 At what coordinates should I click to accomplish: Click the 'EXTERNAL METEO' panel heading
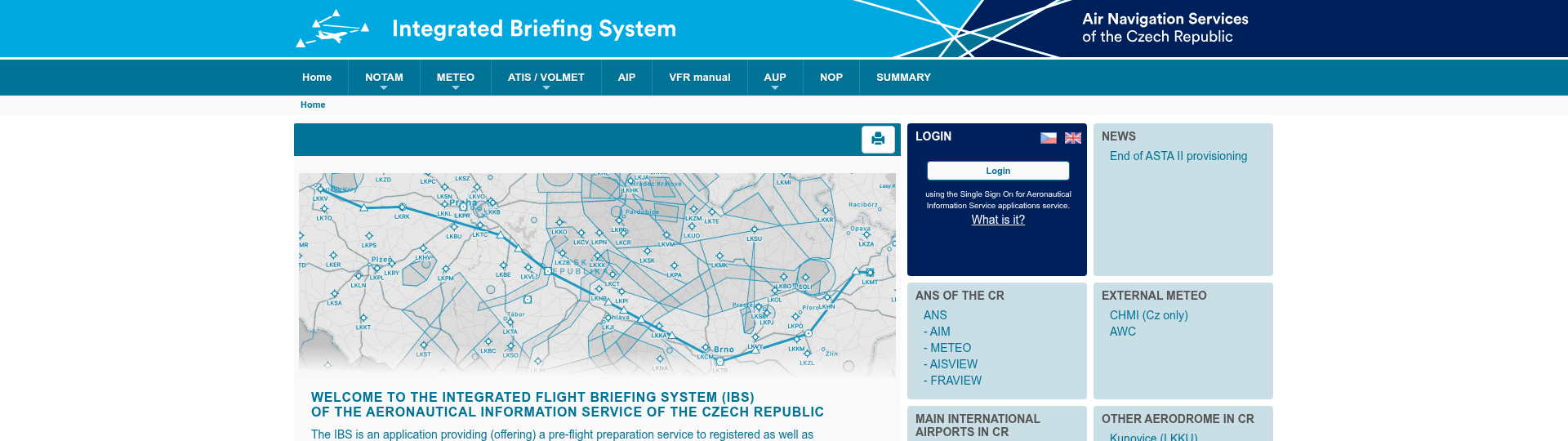click(1154, 296)
